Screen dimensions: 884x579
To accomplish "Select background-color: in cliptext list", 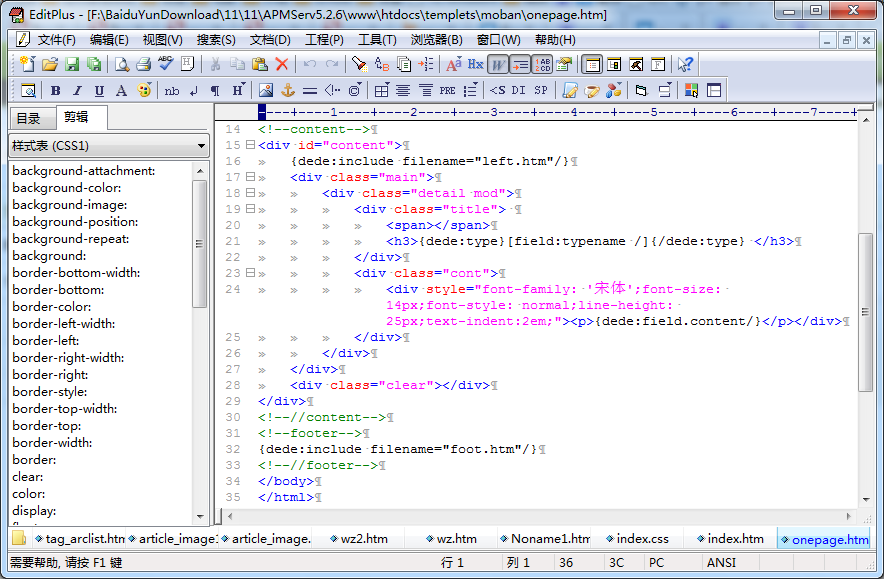I will (67, 188).
